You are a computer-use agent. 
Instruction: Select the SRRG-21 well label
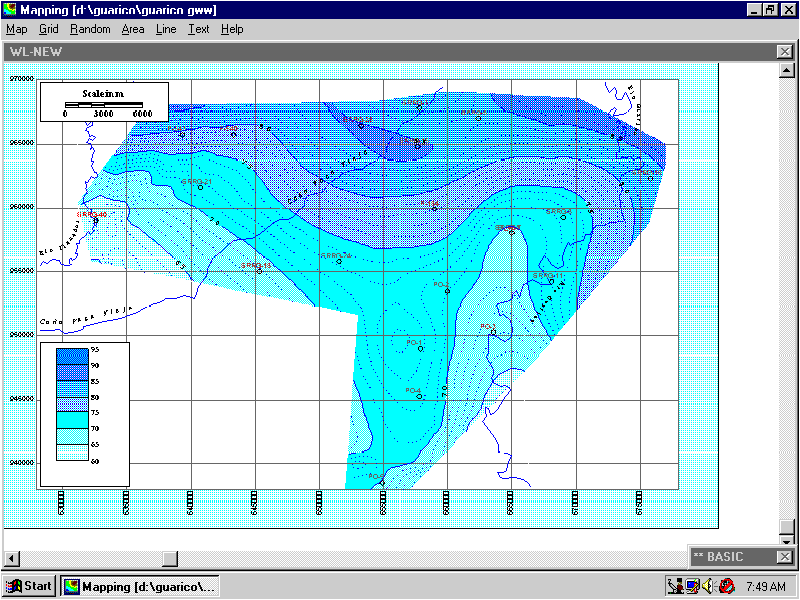[x=196, y=182]
